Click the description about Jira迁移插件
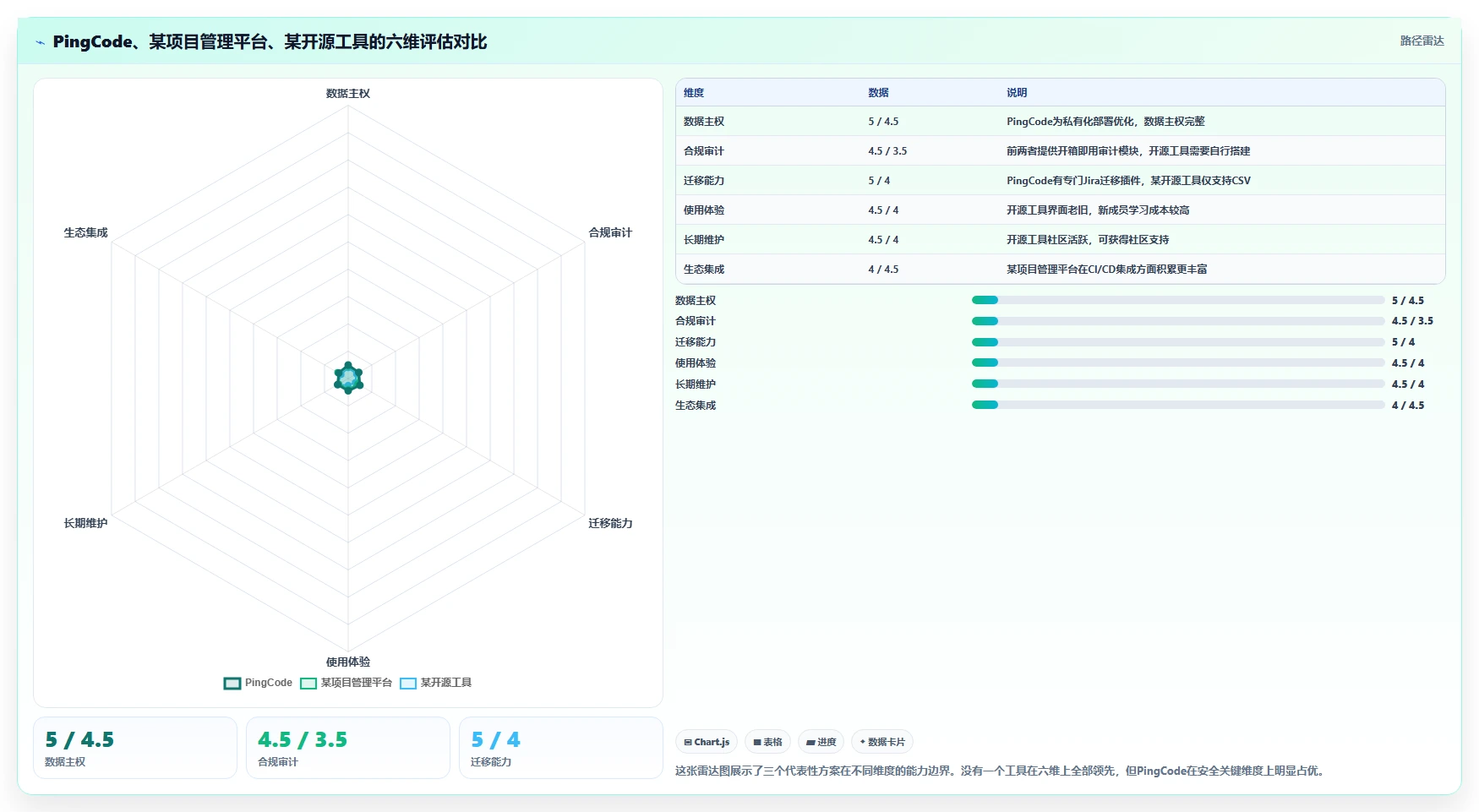 point(1128,181)
